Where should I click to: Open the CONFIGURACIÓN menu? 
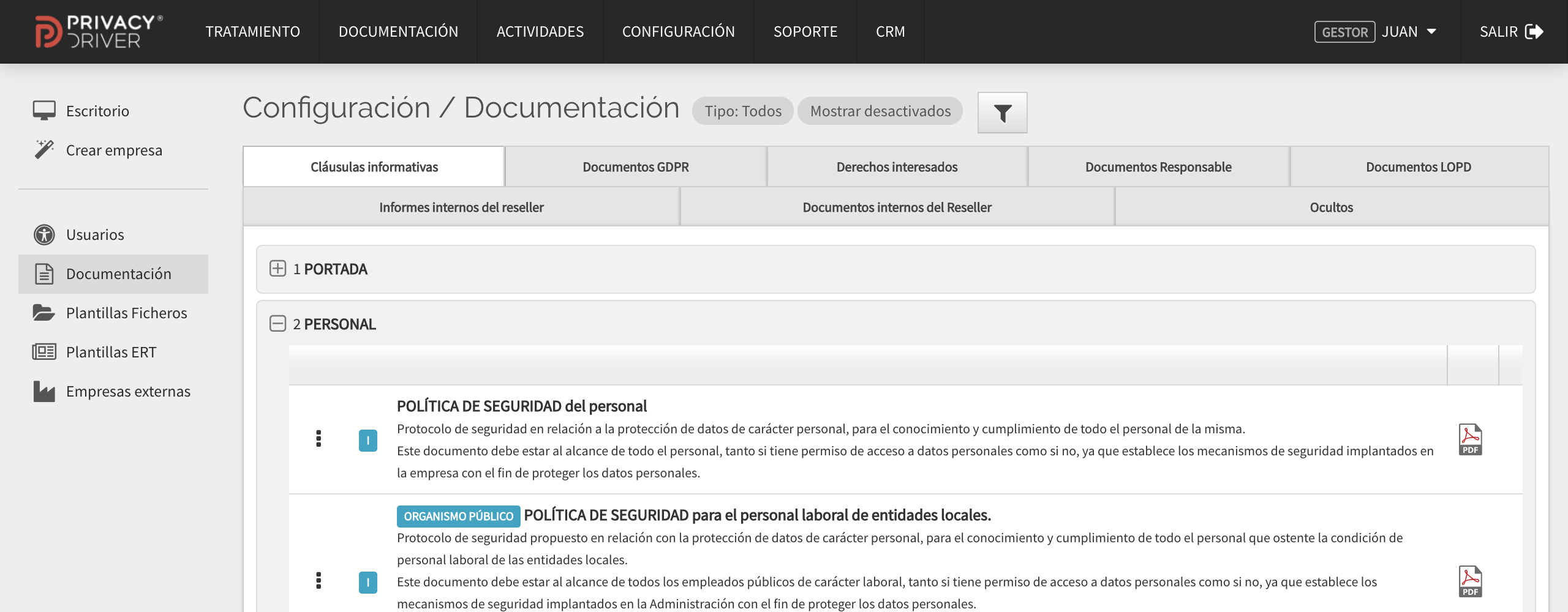pyautogui.click(x=678, y=32)
